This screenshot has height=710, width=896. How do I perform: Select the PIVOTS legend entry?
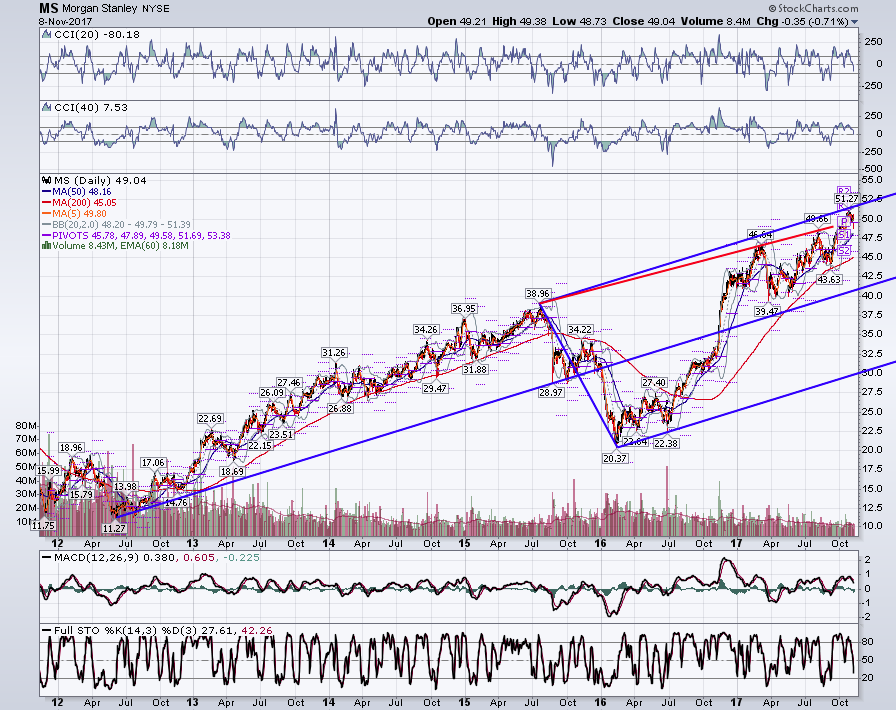coord(137,236)
